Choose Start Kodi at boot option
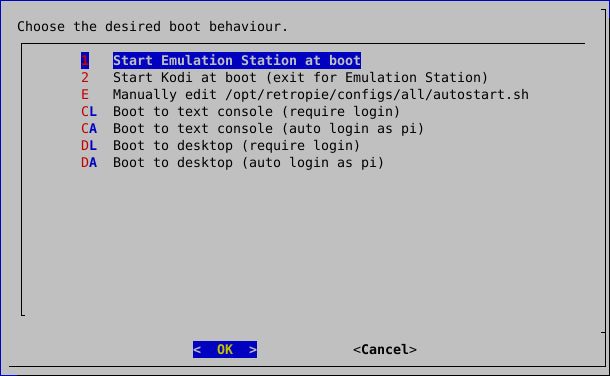The height and width of the screenshot is (376, 610). 300,77
